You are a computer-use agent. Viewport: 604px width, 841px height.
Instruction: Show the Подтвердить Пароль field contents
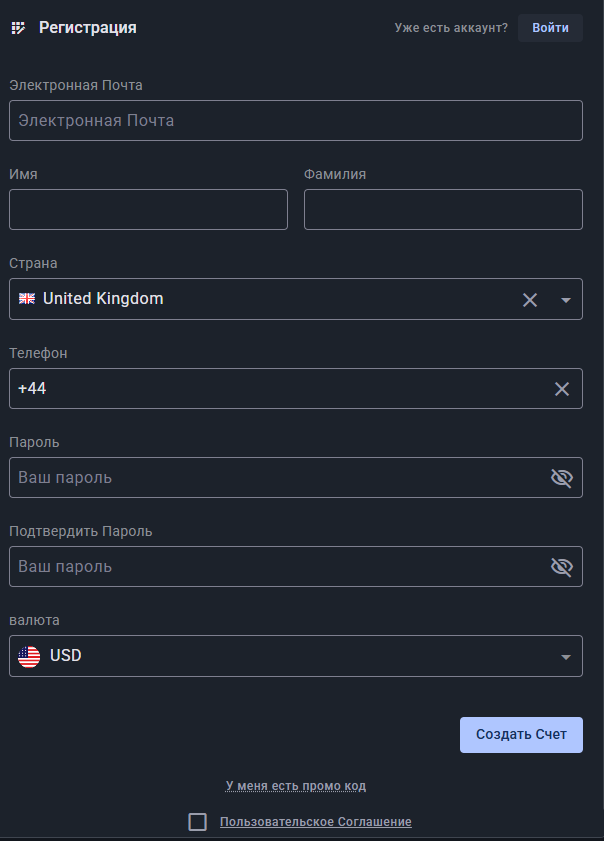click(x=562, y=567)
